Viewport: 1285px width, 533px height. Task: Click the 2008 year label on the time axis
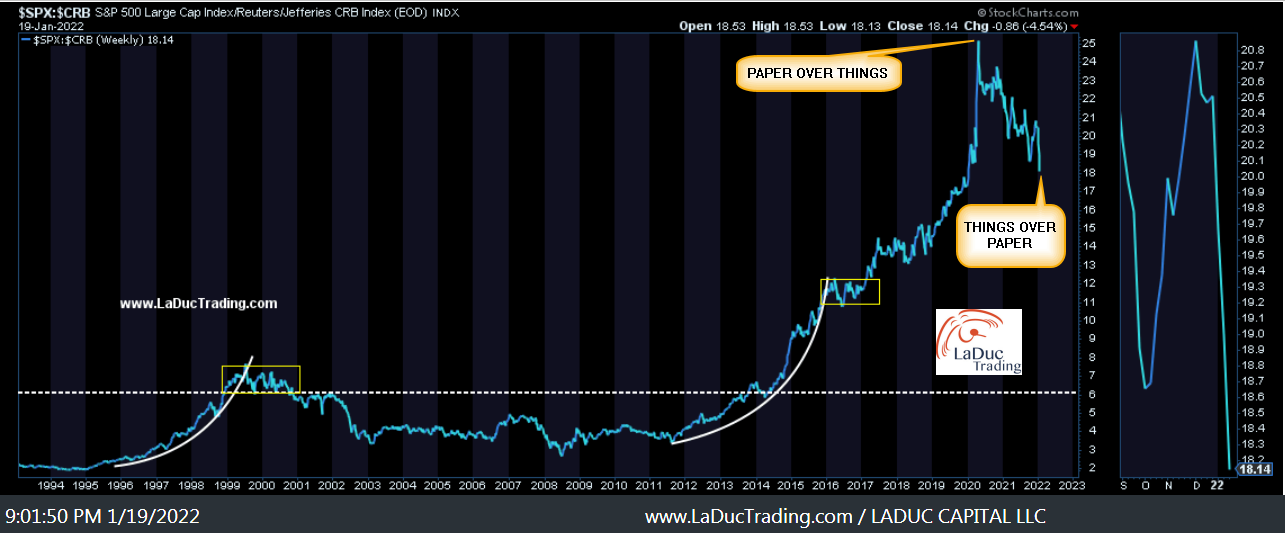pyautogui.click(x=544, y=485)
